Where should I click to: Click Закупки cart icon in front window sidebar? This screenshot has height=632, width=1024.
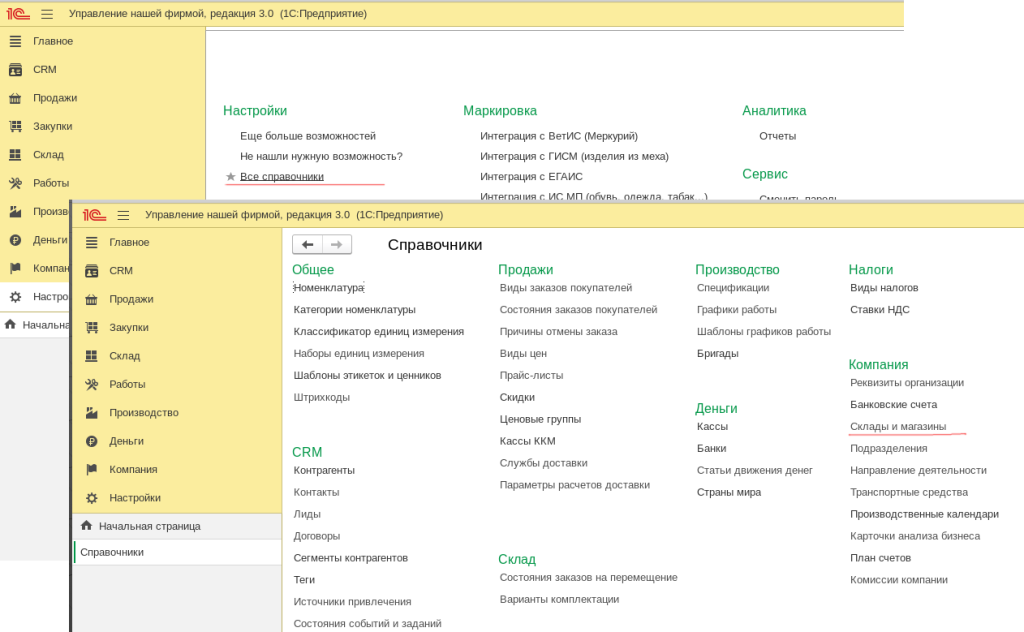click(91, 327)
